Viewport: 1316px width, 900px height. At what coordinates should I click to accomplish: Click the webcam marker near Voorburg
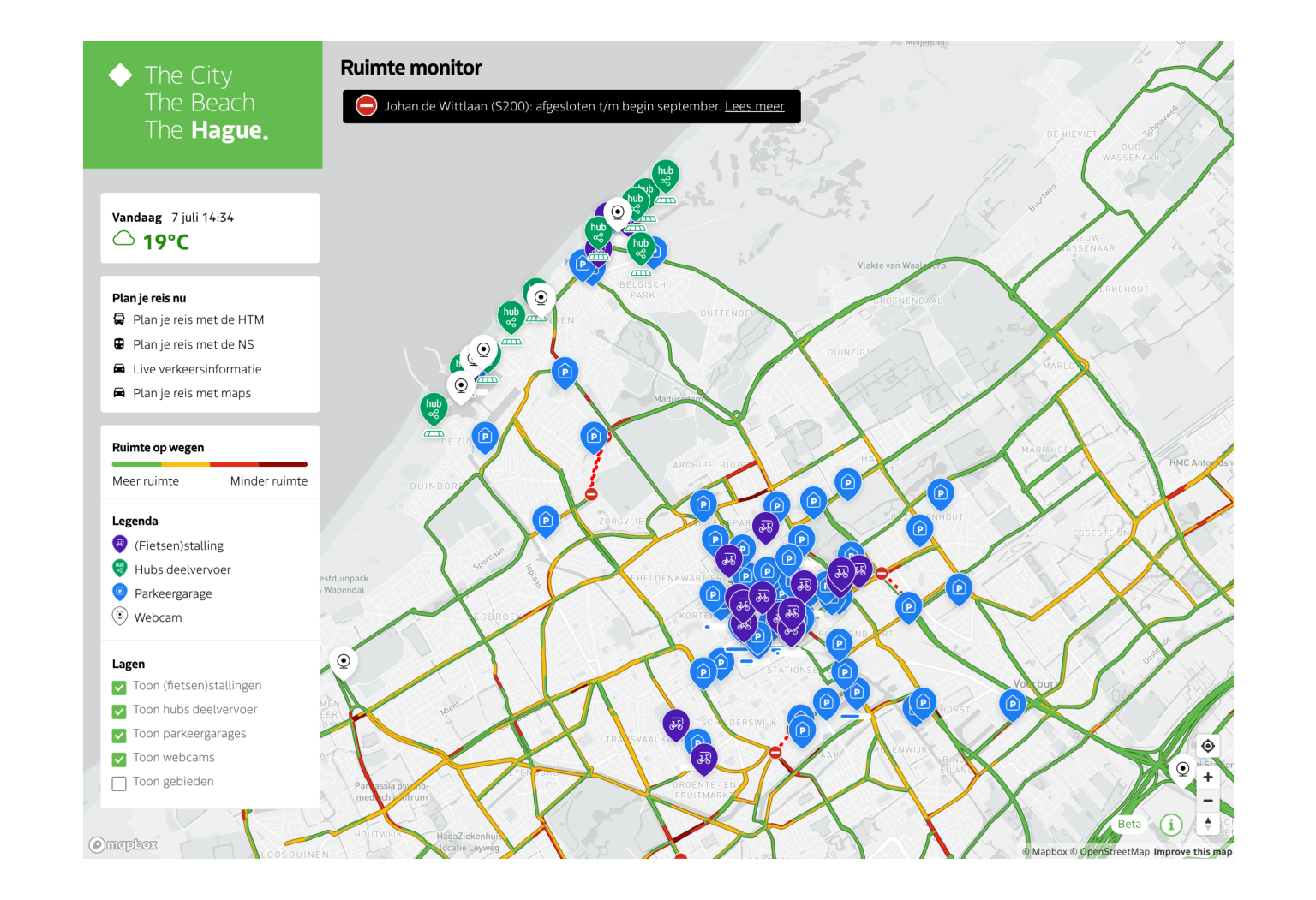click(1182, 770)
